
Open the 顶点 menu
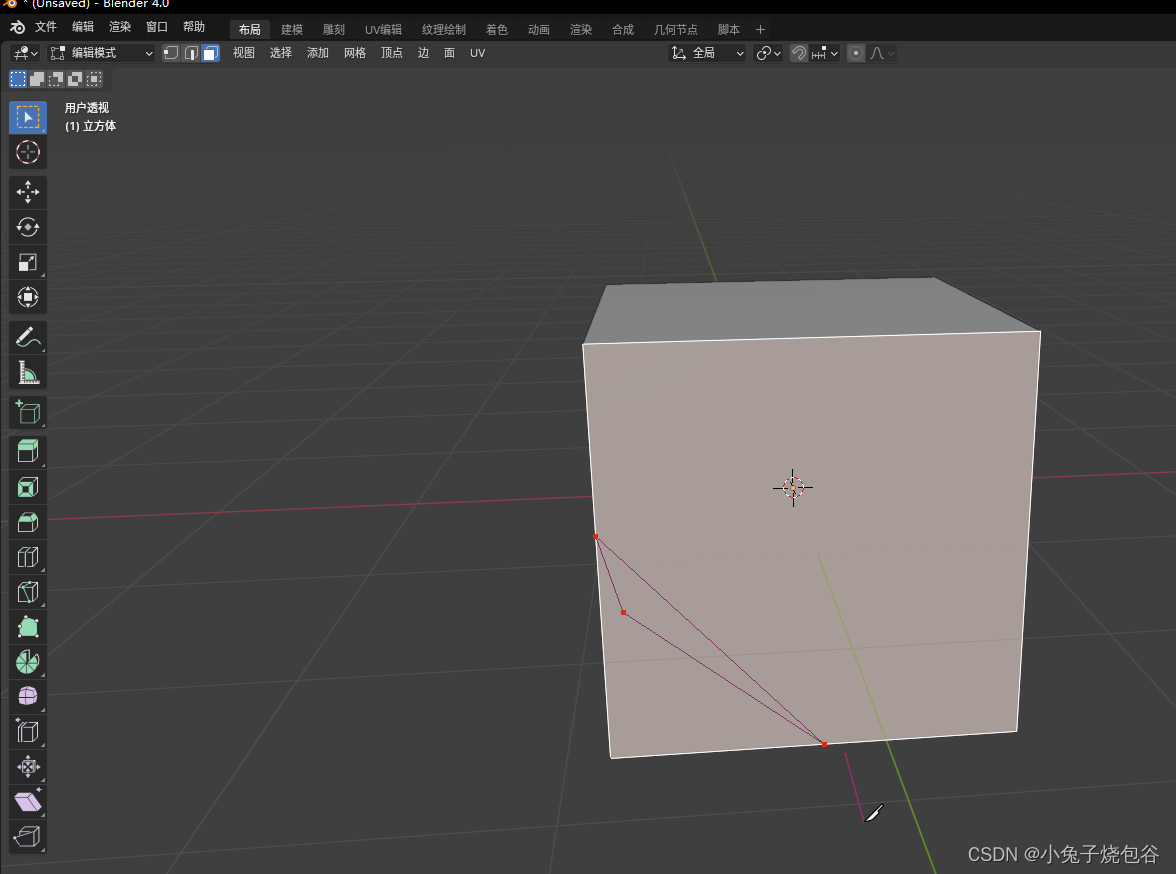coord(392,53)
